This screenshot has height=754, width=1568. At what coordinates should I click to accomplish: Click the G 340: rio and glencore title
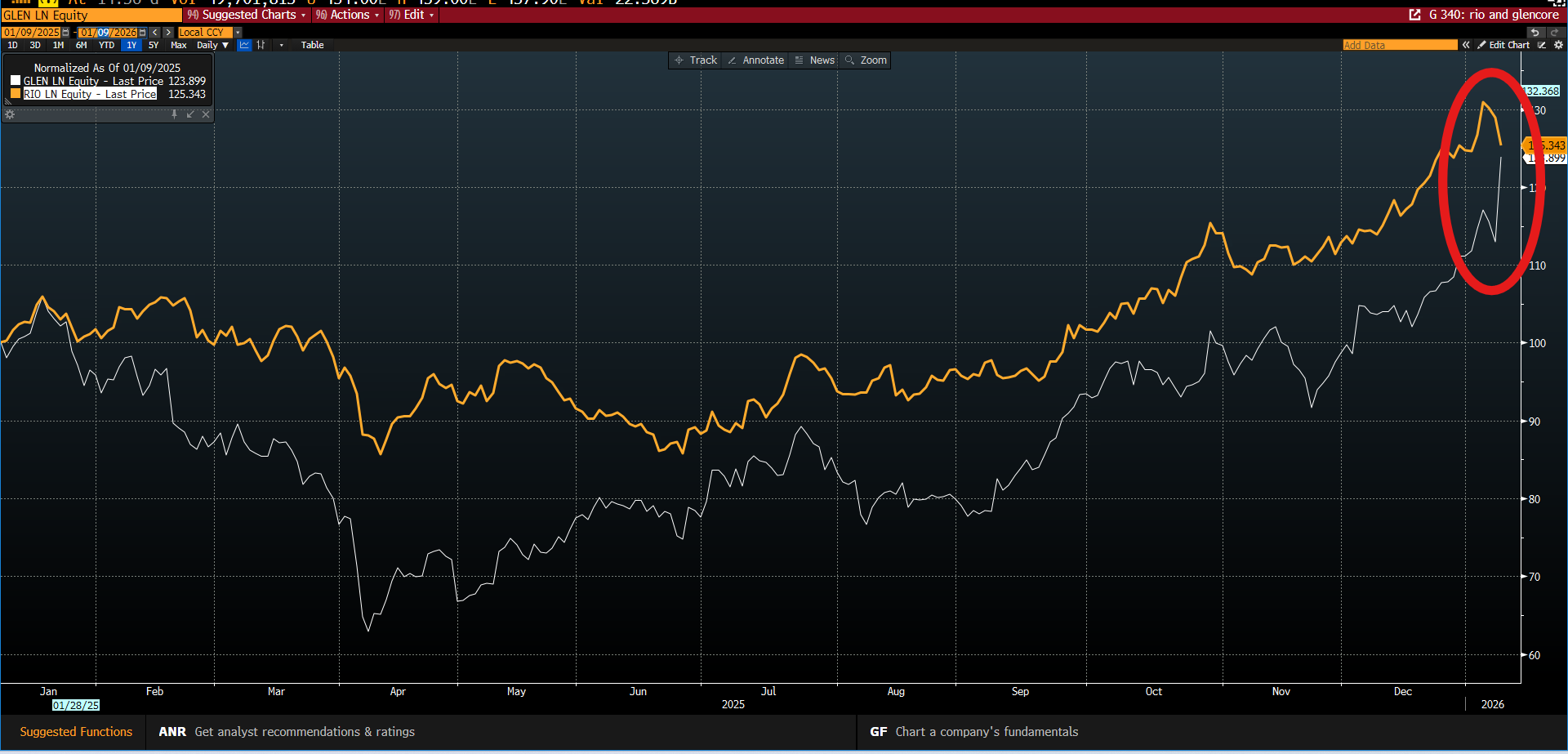pyautogui.click(x=1494, y=15)
